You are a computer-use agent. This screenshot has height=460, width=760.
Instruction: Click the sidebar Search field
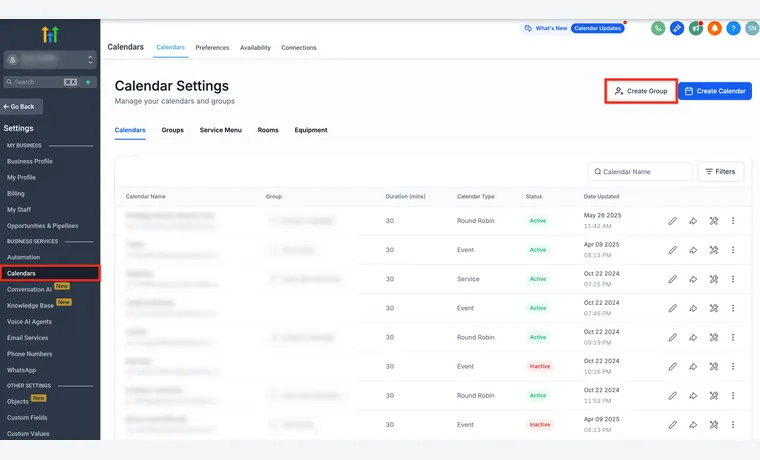click(x=41, y=82)
